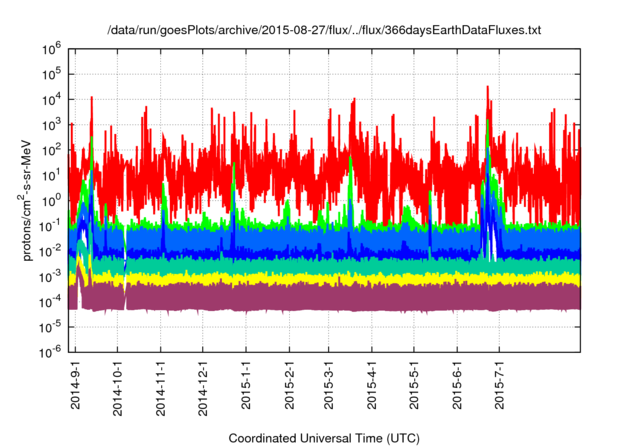This screenshot has height=448, width=640.
Task: Select the x-axis date label 2015-3-1
Action: pyautogui.click(x=328, y=385)
